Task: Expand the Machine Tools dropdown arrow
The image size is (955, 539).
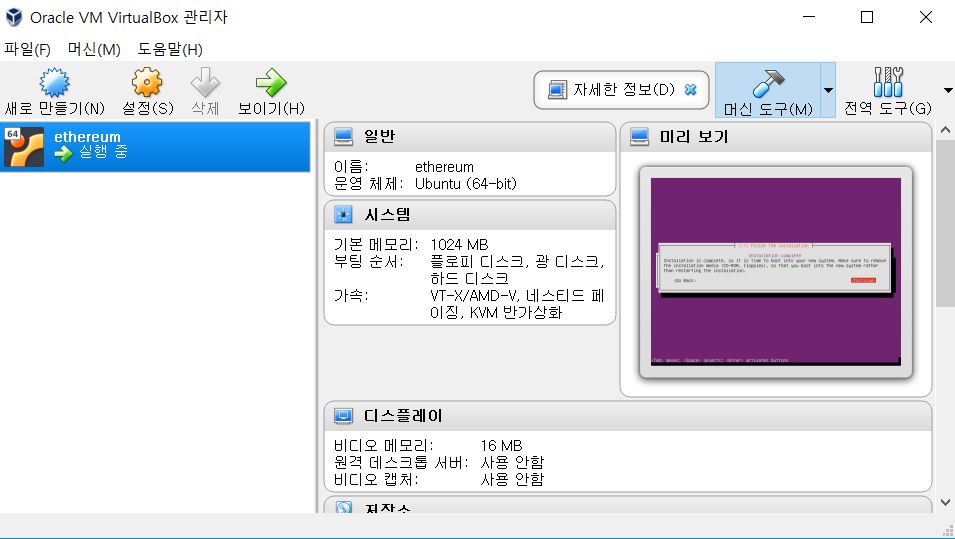Action: 828,90
